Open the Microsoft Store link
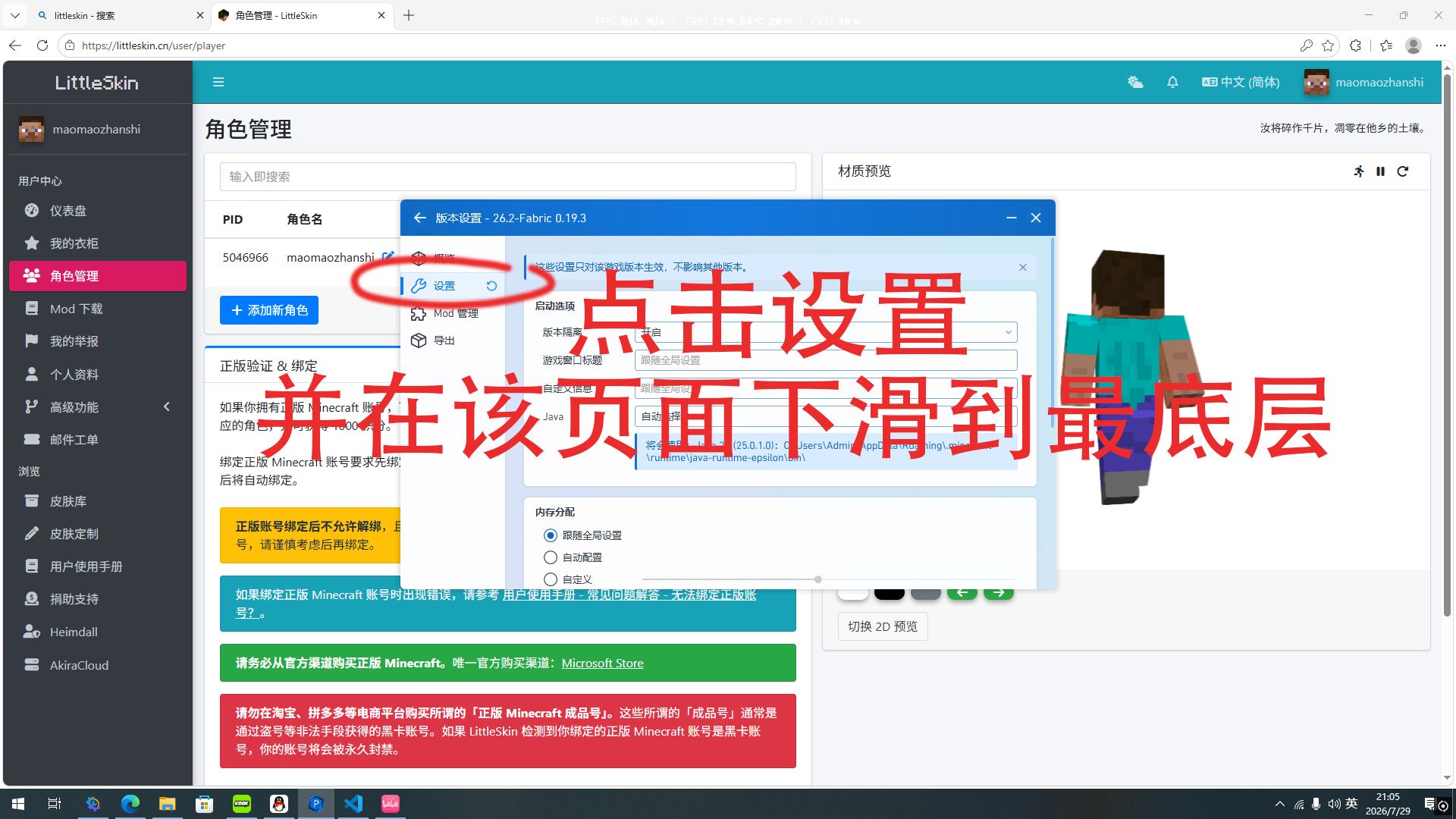Image resolution: width=1456 pixels, height=819 pixels. (602, 664)
